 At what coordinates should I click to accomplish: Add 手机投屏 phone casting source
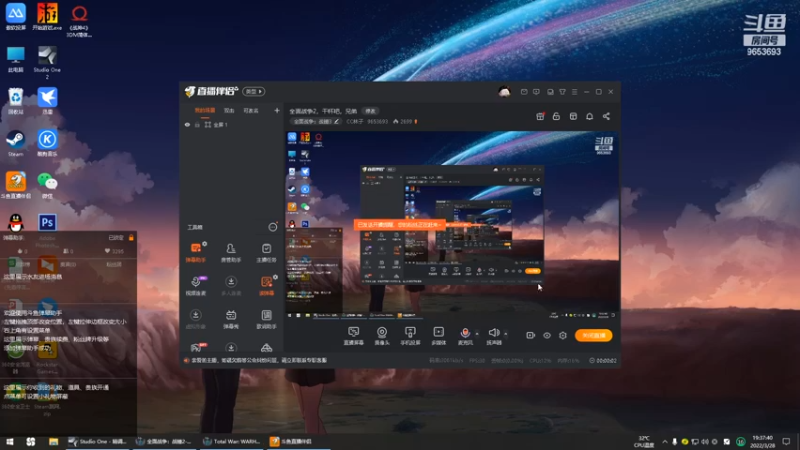(410, 336)
